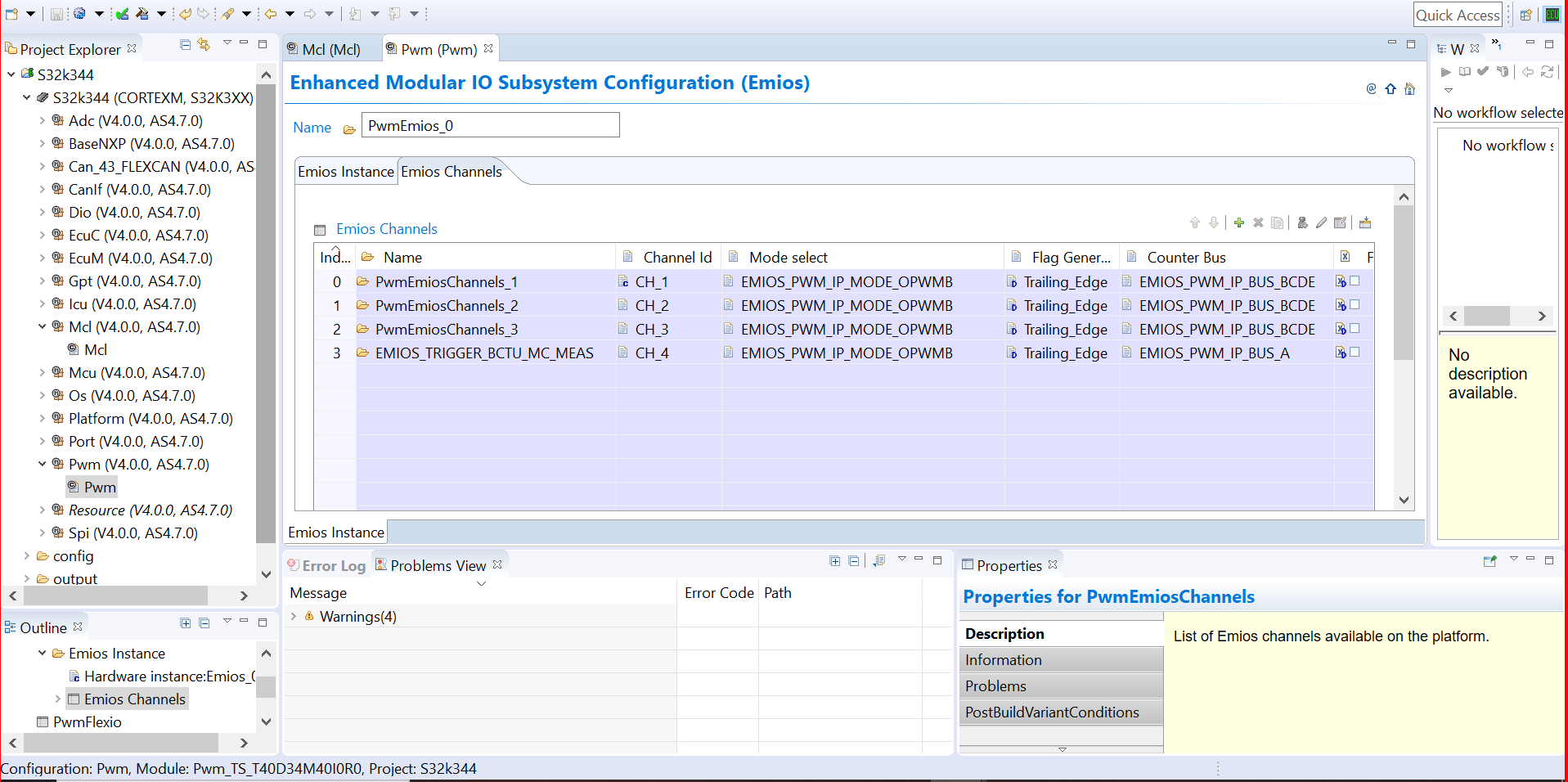Select the PwmEmiosChannels_2 name cell
This screenshot has width=1568, height=782.
pos(486,305)
